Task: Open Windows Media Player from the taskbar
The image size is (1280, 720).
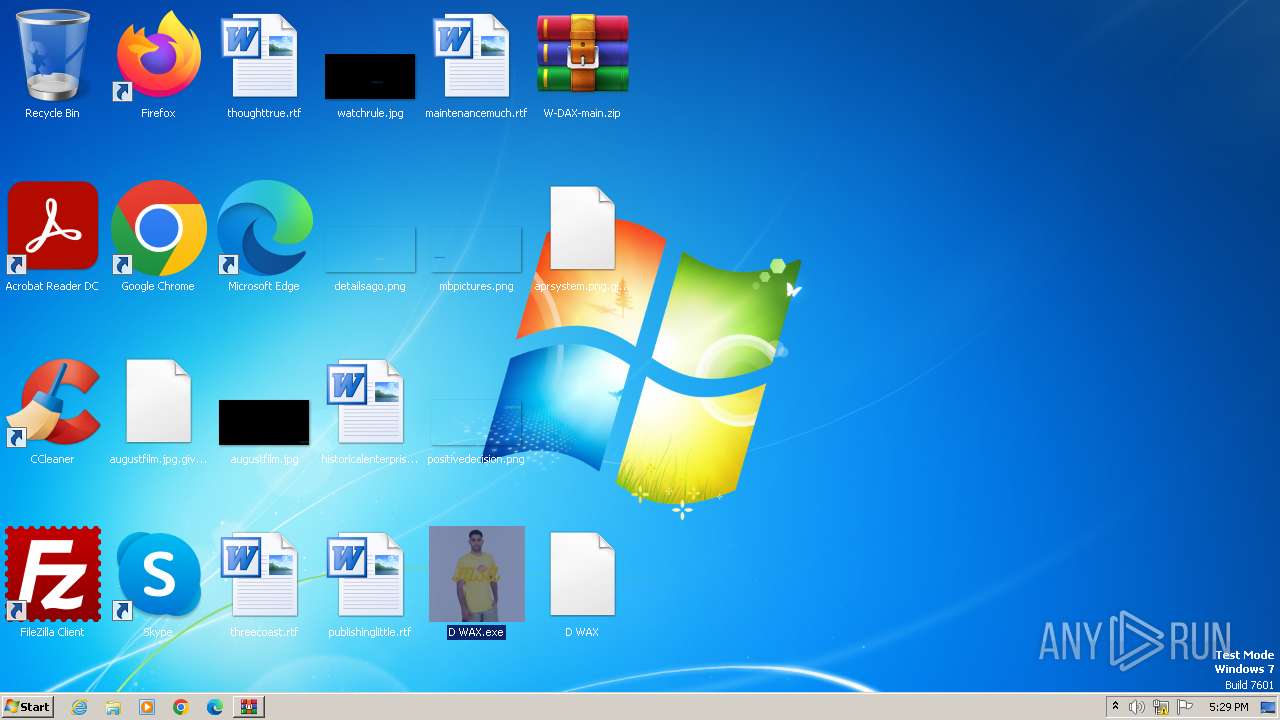Action: pyautogui.click(x=147, y=707)
